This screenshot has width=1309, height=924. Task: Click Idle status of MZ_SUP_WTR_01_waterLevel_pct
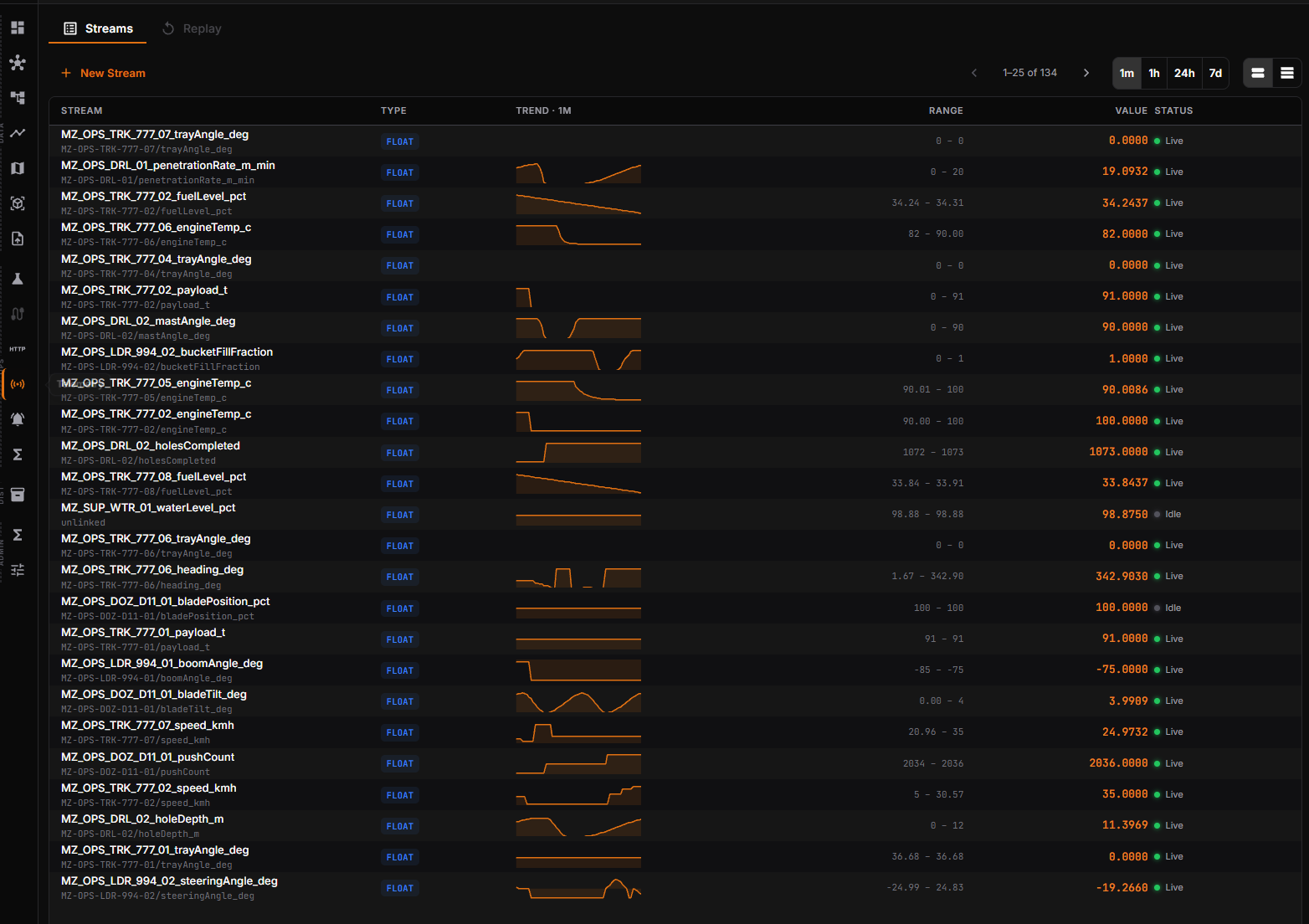[x=1168, y=514]
